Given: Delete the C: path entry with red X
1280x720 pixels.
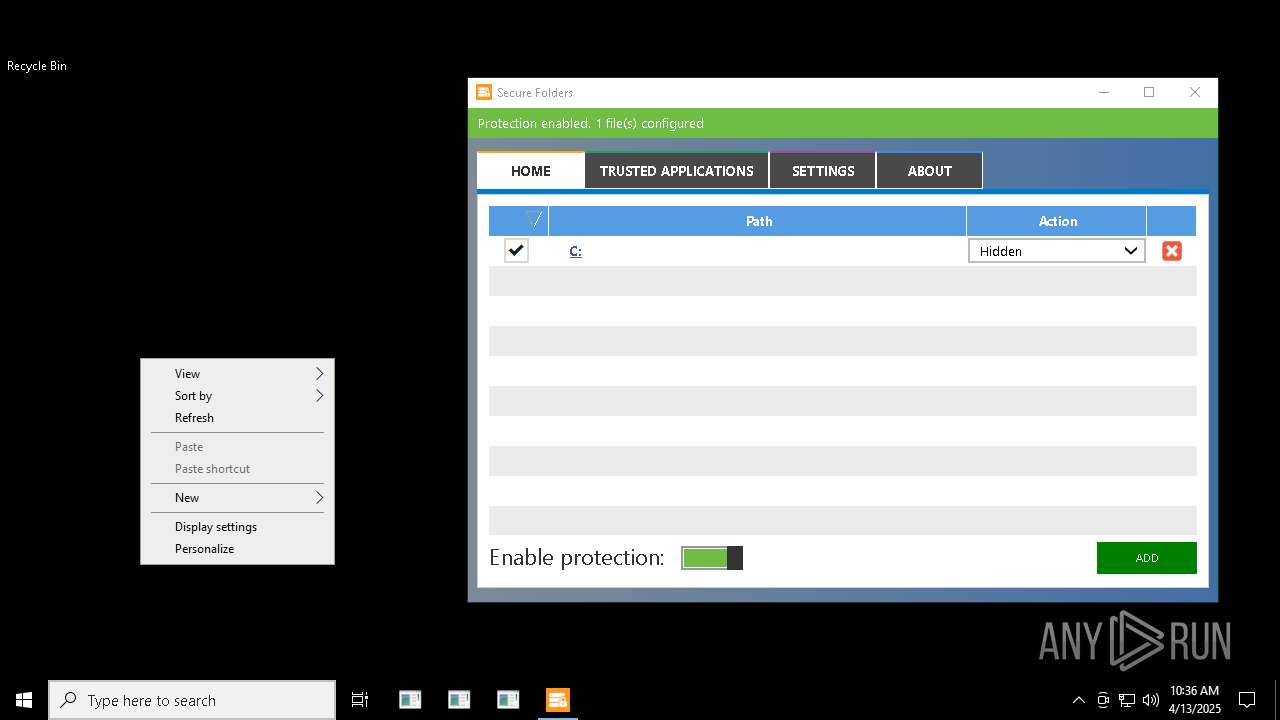Looking at the screenshot, I should (x=1171, y=251).
